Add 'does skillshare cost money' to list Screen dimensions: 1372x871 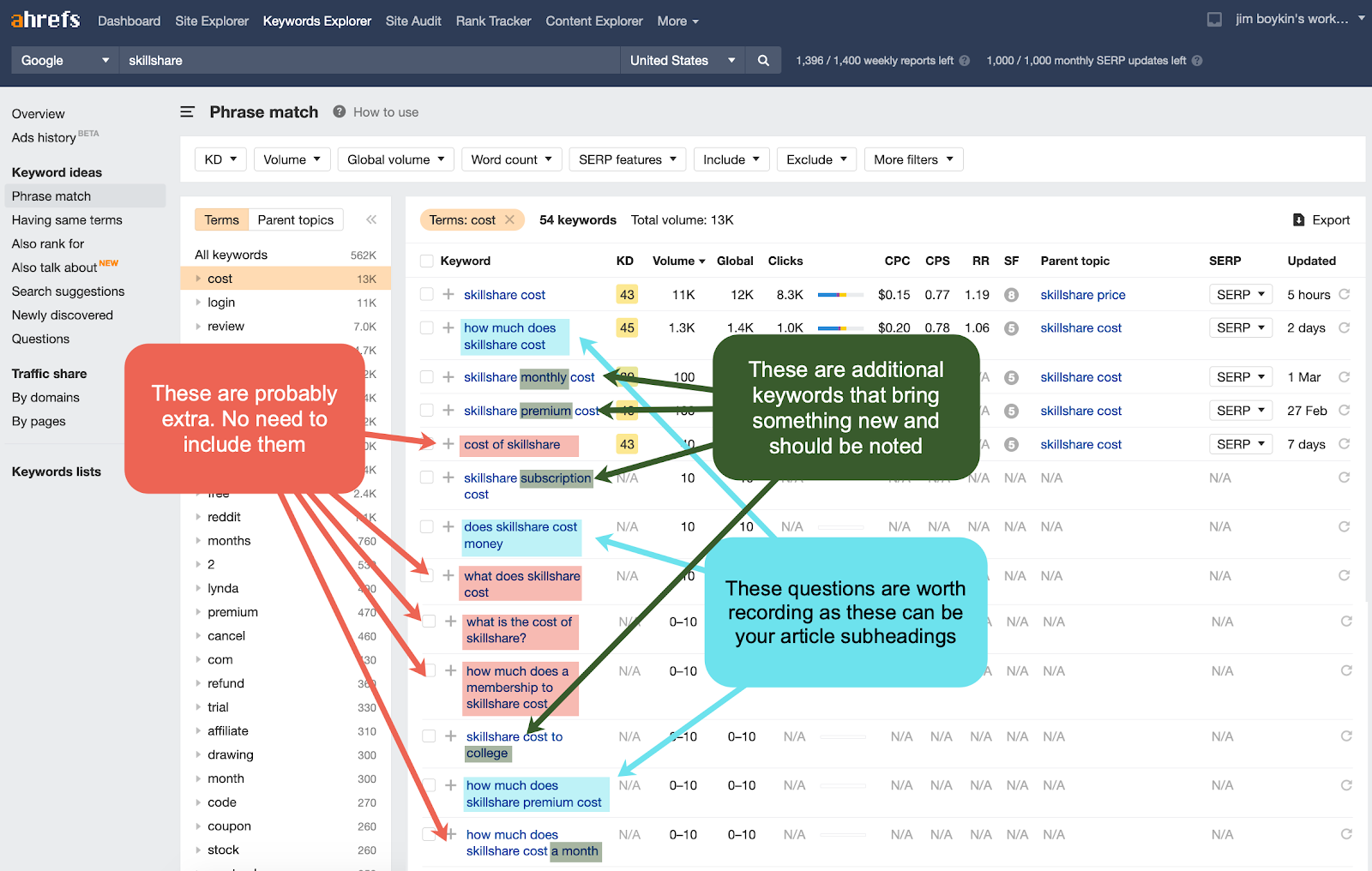(448, 526)
